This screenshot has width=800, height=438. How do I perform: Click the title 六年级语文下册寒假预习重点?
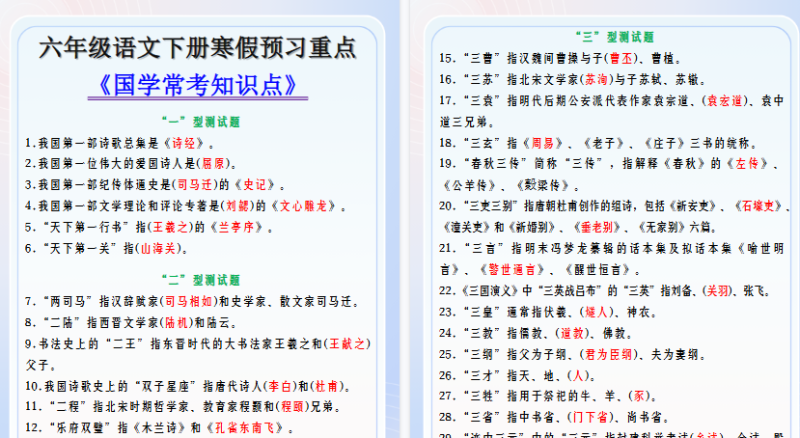(x=197, y=48)
